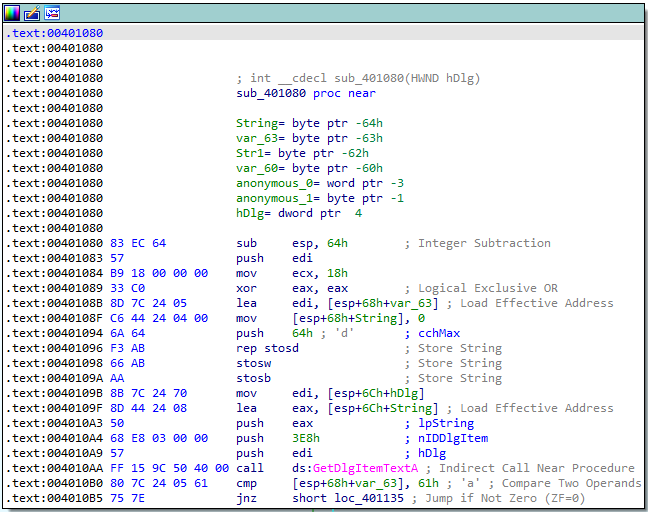Screen dimensions: 648x512
Task: Follow the loc_401135 jump target
Action: 369,498
